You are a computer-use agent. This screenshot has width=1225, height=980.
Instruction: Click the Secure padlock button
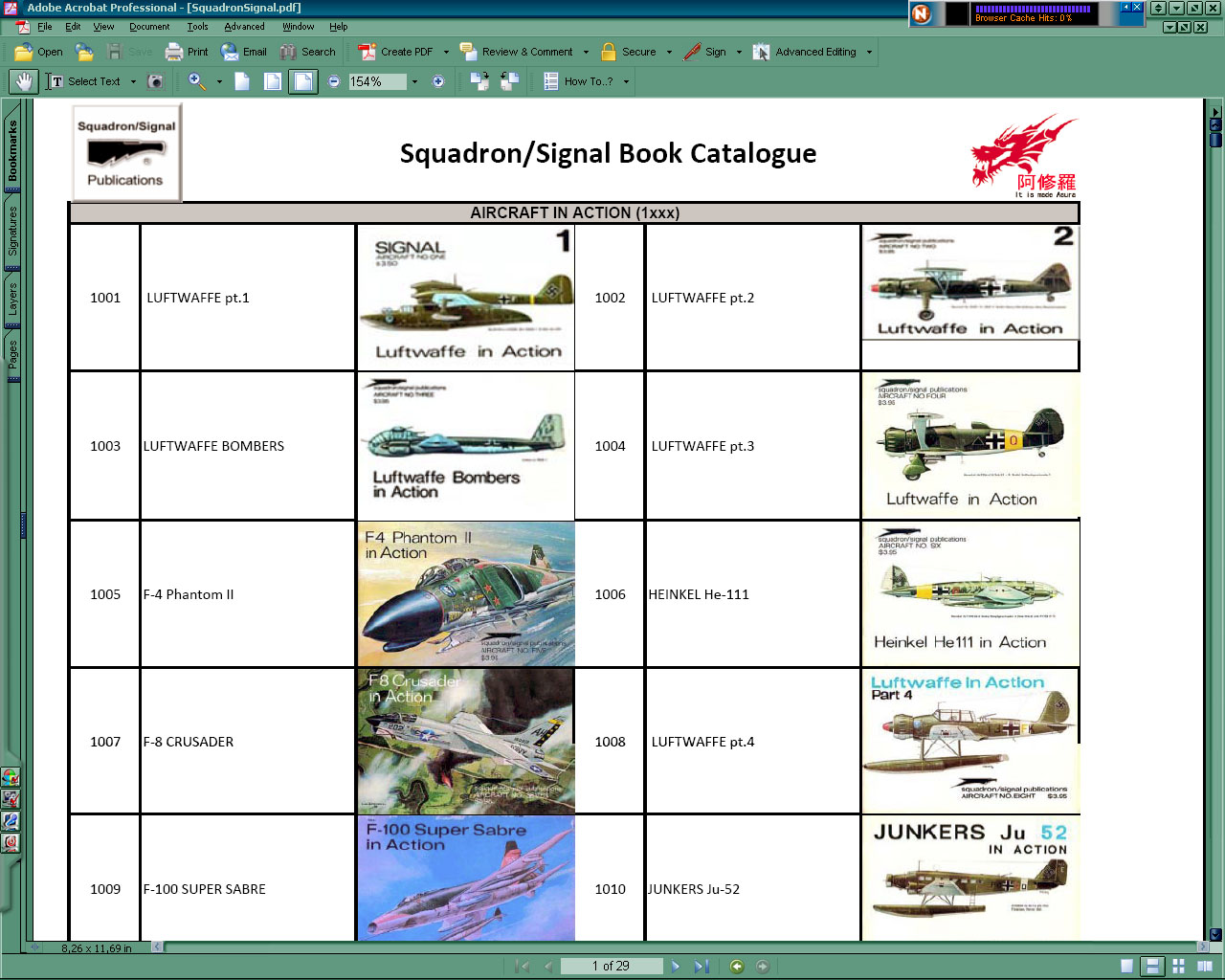point(629,52)
